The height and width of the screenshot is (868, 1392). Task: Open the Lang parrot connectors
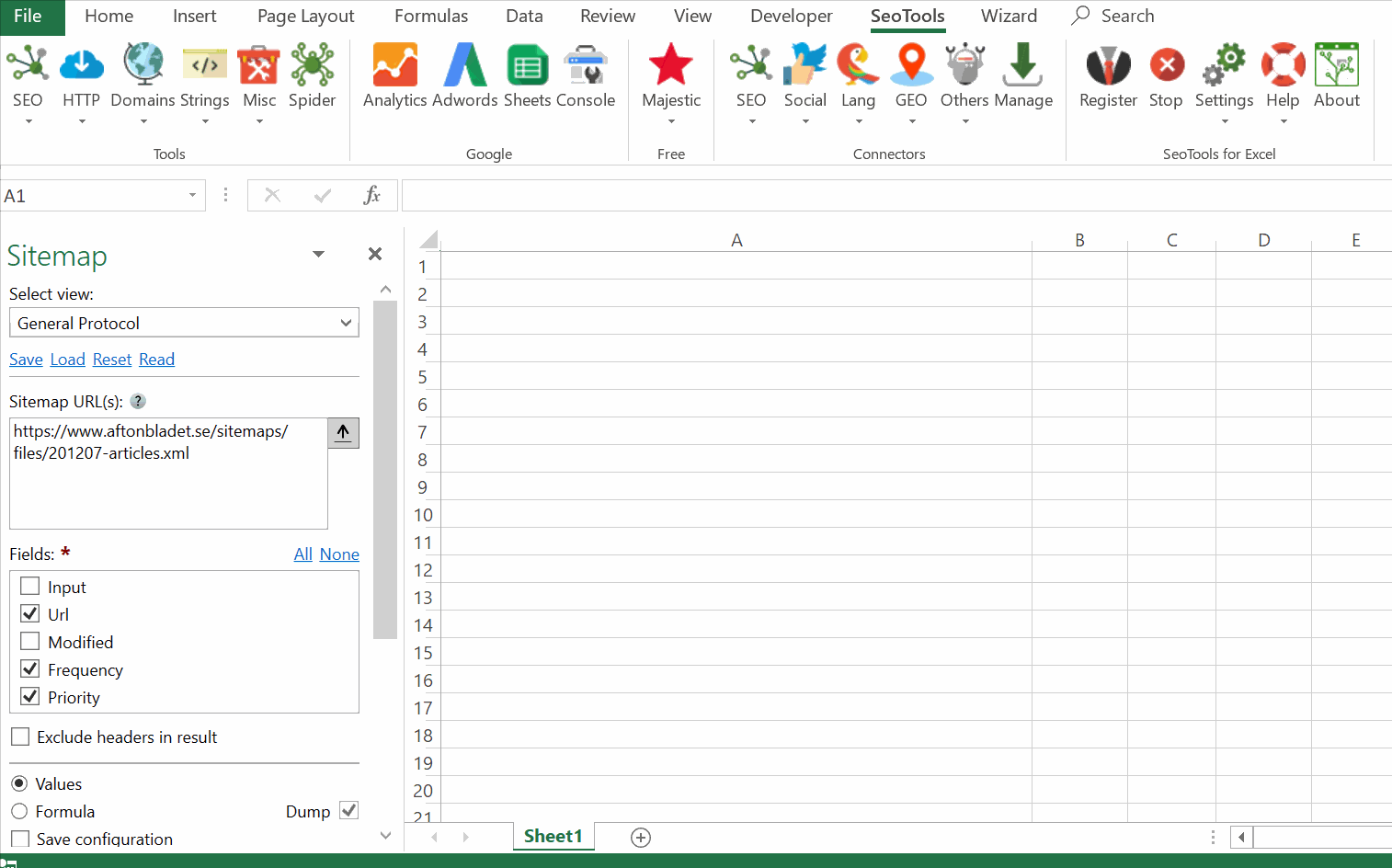[x=858, y=65]
